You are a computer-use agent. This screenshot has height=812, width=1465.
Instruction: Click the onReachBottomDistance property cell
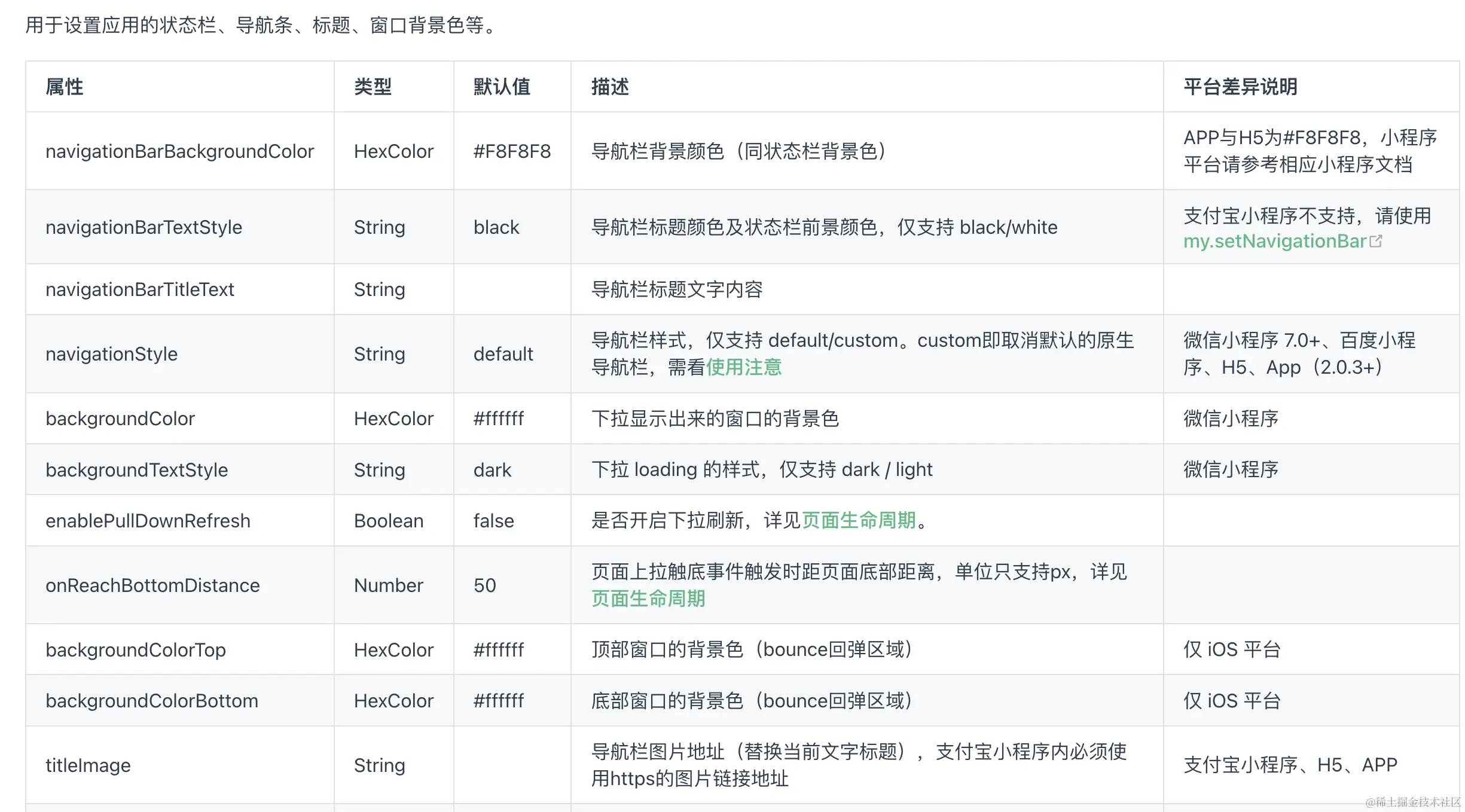tap(152, 585)
